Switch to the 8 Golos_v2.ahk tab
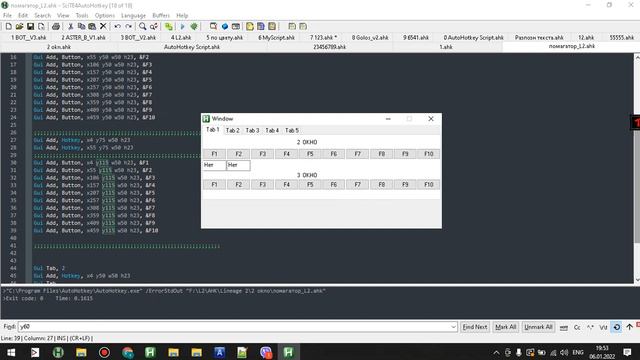This screenshot has width=640, height=360. point(370,38)
